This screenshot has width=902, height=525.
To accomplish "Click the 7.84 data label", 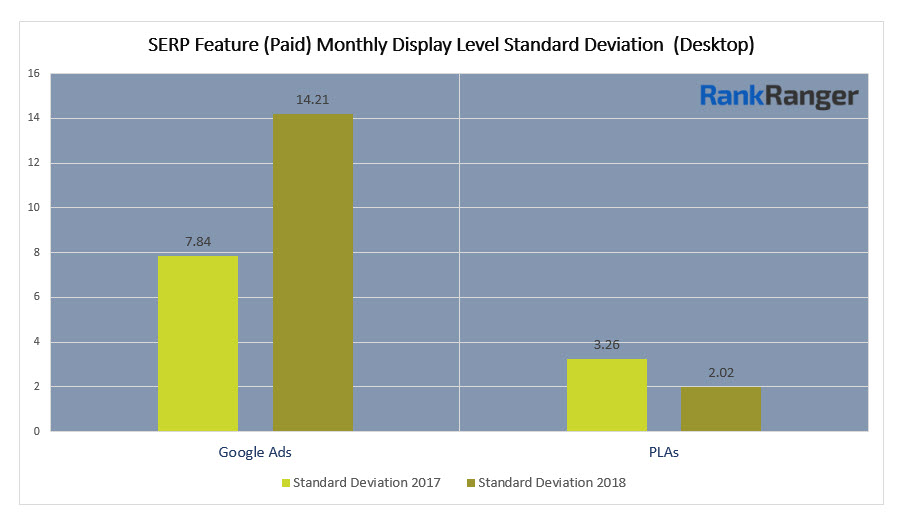I will click(x=198, y=242).
